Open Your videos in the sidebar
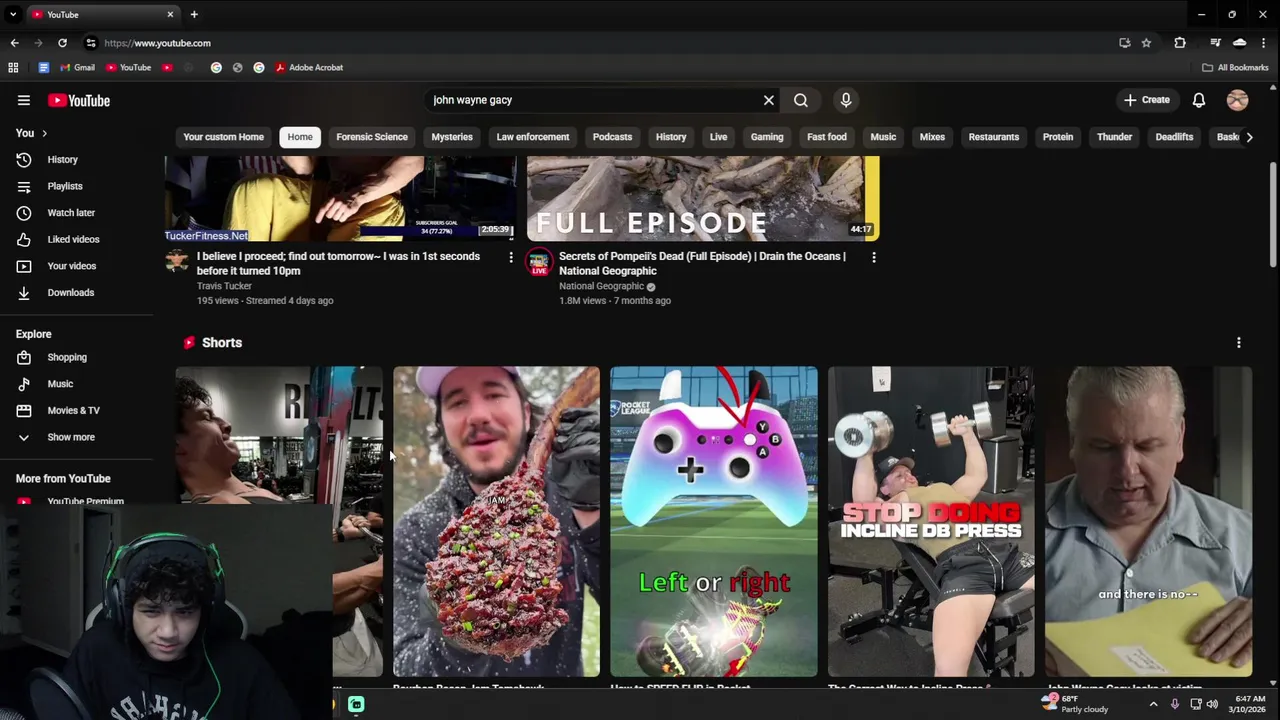The image size is (1280, 720). coord(78,266)
